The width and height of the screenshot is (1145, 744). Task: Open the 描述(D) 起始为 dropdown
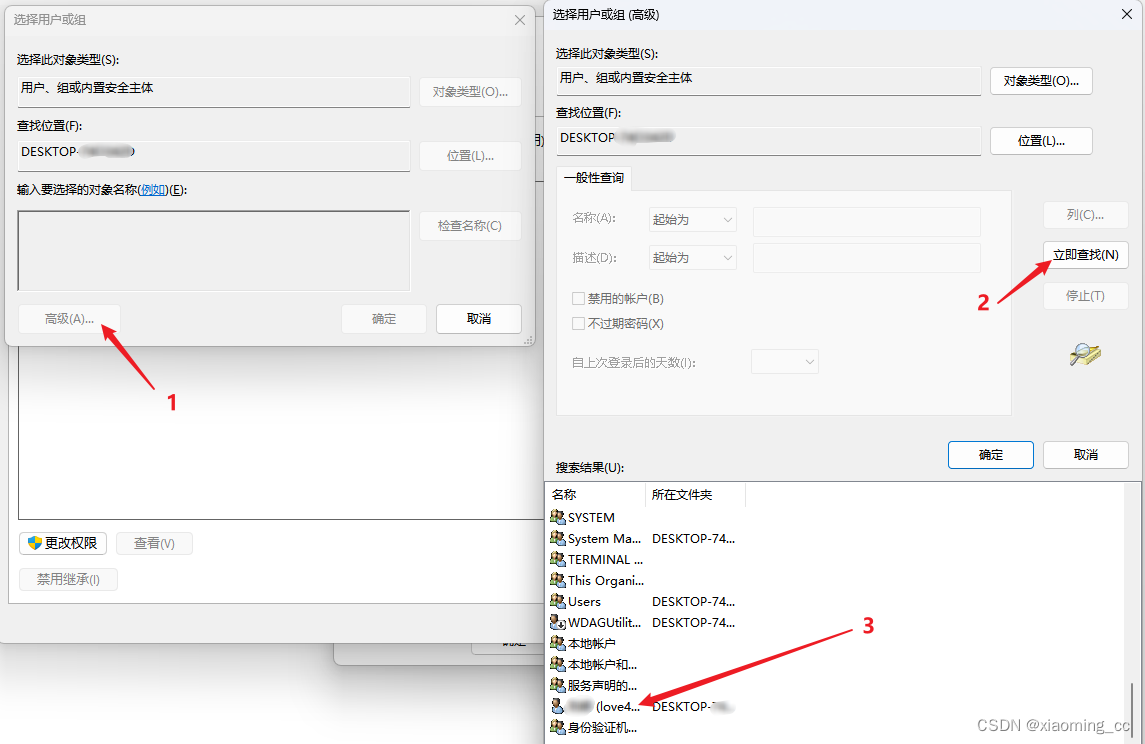coord(692,258)
